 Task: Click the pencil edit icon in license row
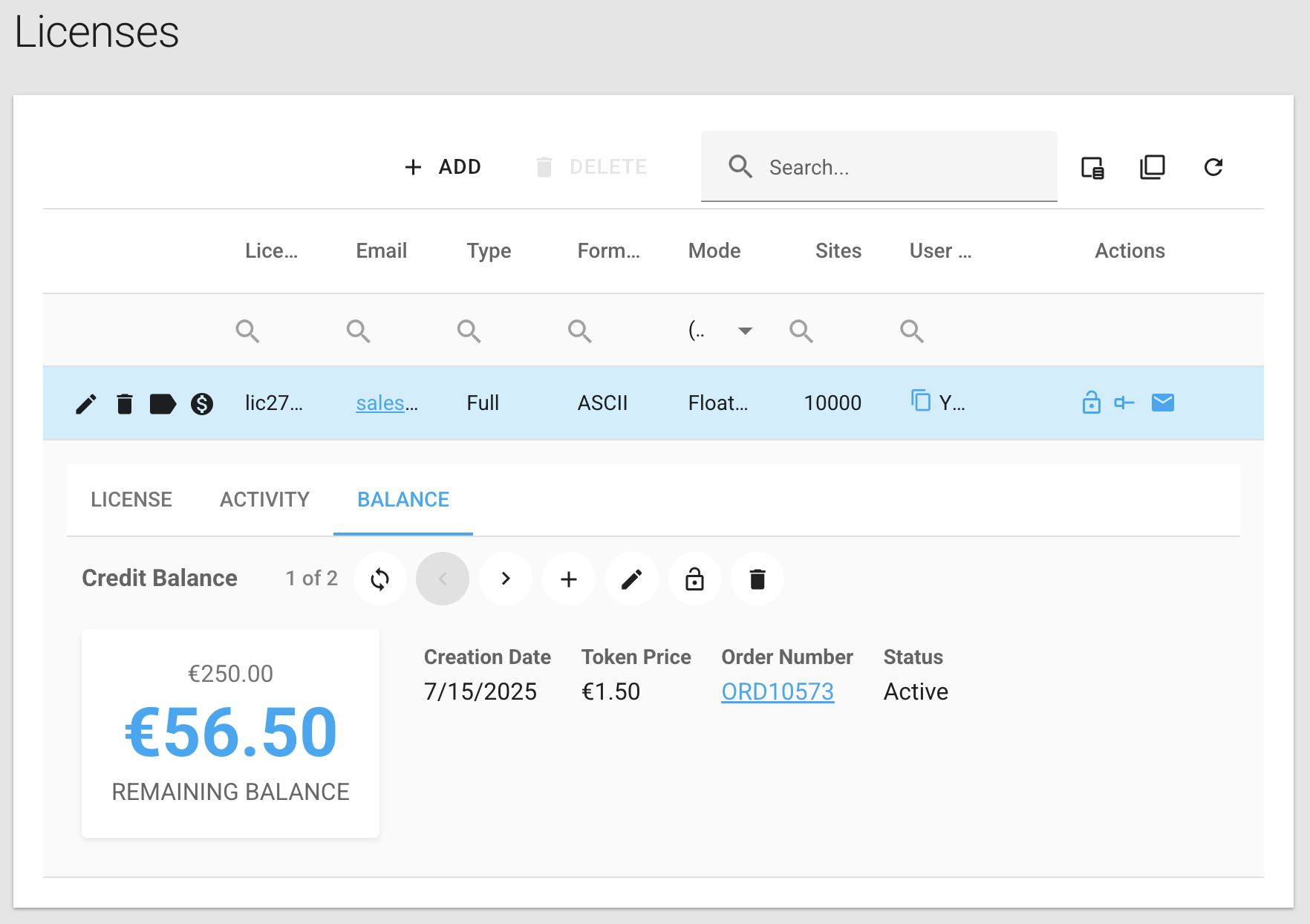point(86,403)
